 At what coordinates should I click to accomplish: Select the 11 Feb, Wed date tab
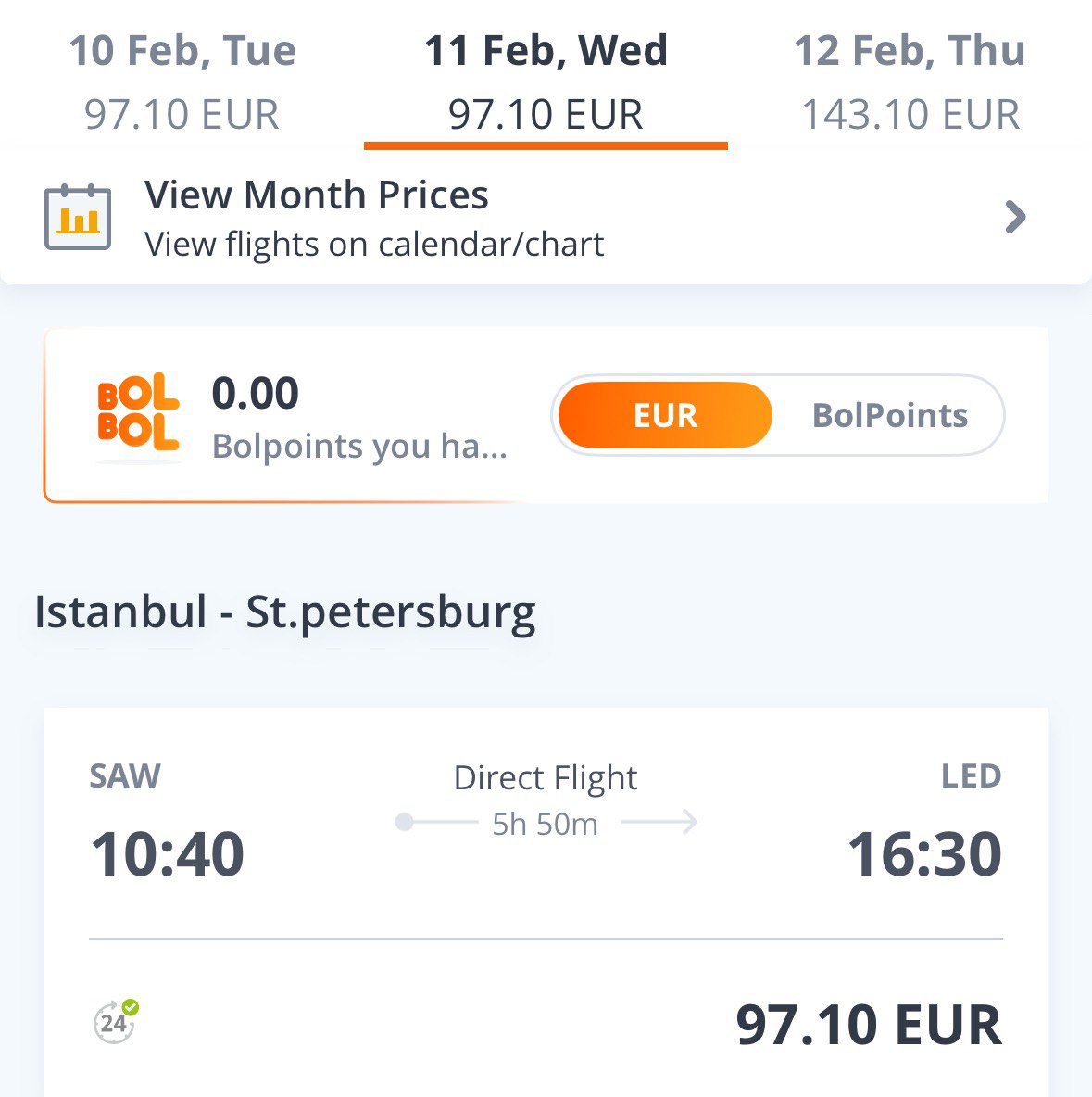point(546,82)
